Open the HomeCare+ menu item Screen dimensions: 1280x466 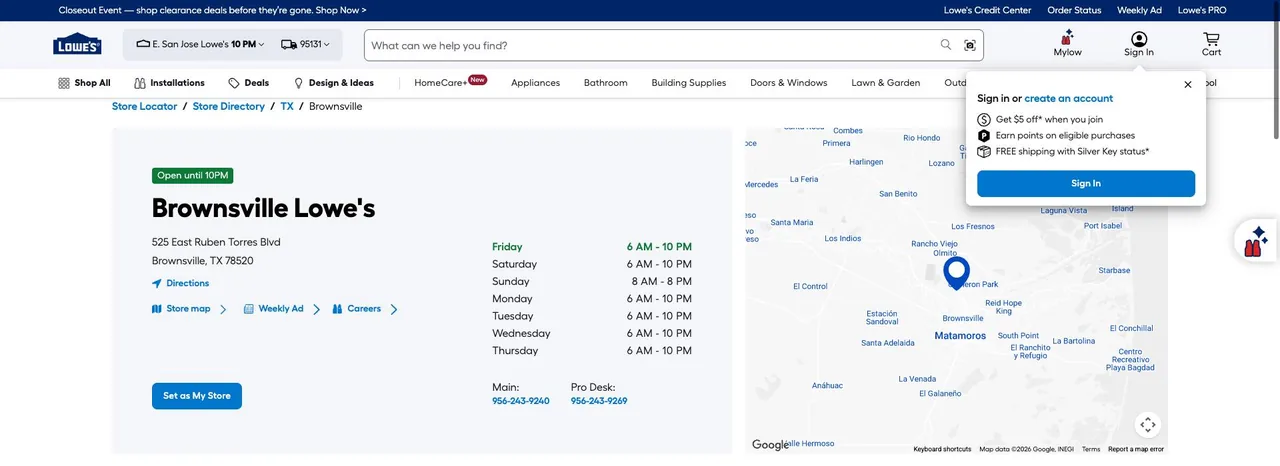450,82
